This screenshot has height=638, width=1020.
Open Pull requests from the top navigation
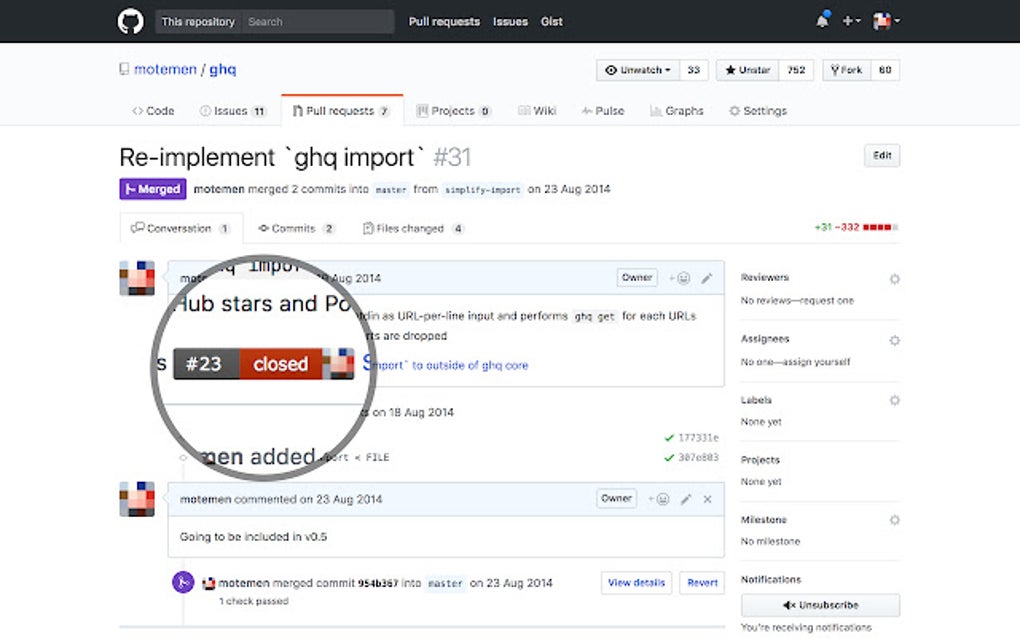[x=444, y=21]
